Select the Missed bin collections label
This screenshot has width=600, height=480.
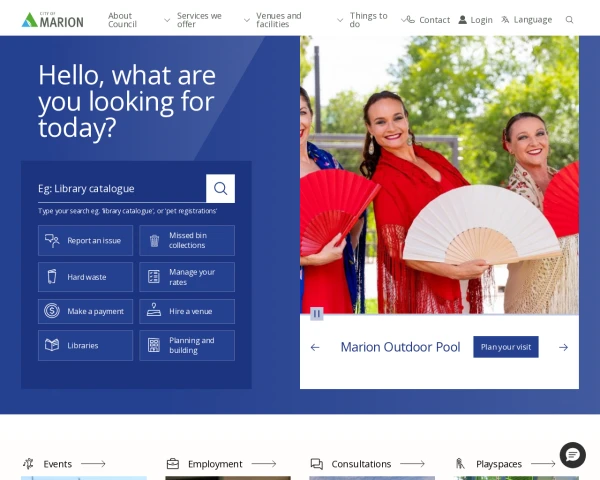(x=188, y=240)
